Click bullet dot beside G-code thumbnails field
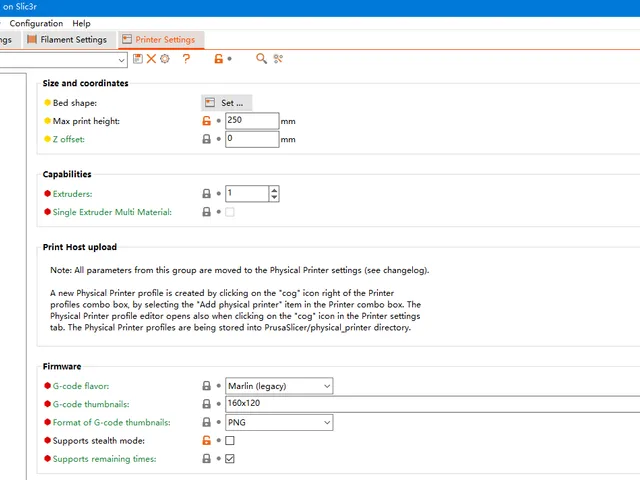 coord(219,404)
